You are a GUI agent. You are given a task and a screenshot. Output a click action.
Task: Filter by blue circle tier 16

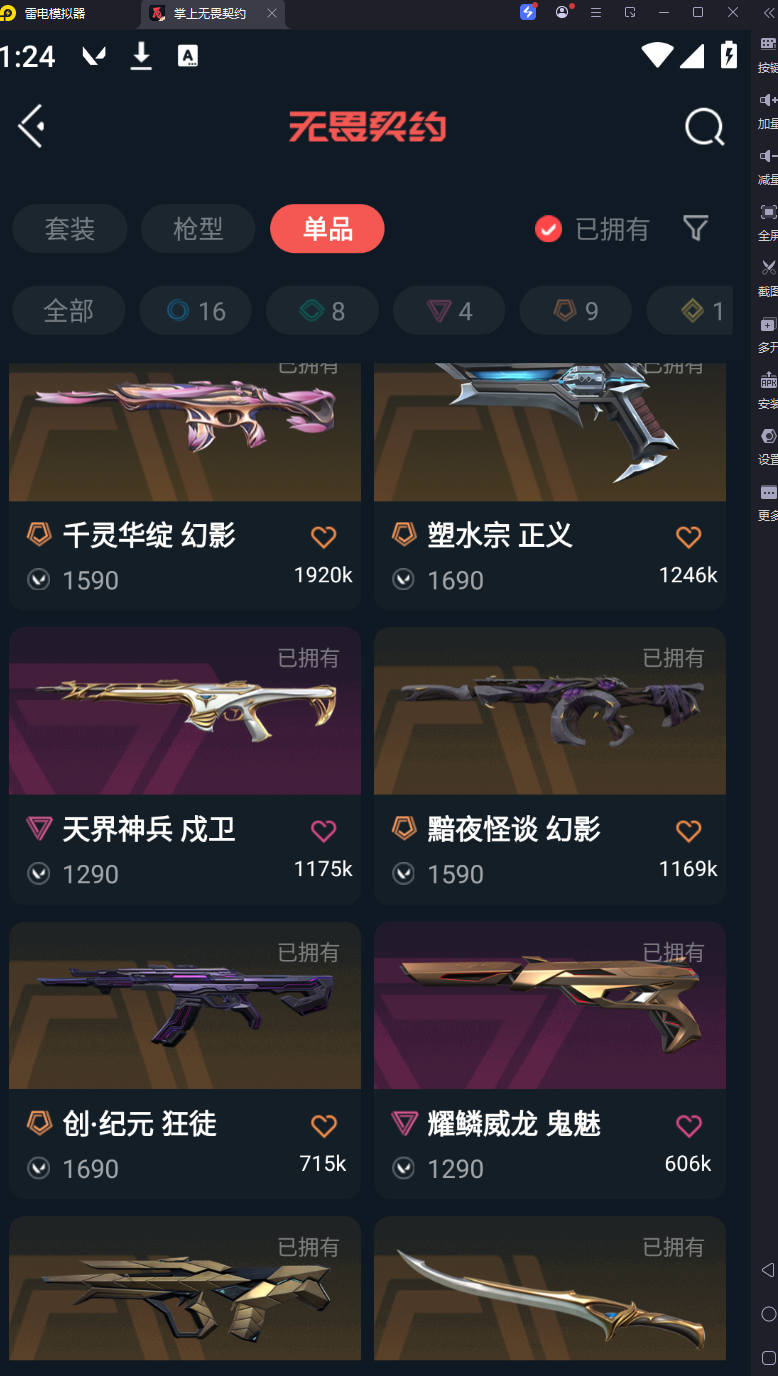click(x=196, y=311)
